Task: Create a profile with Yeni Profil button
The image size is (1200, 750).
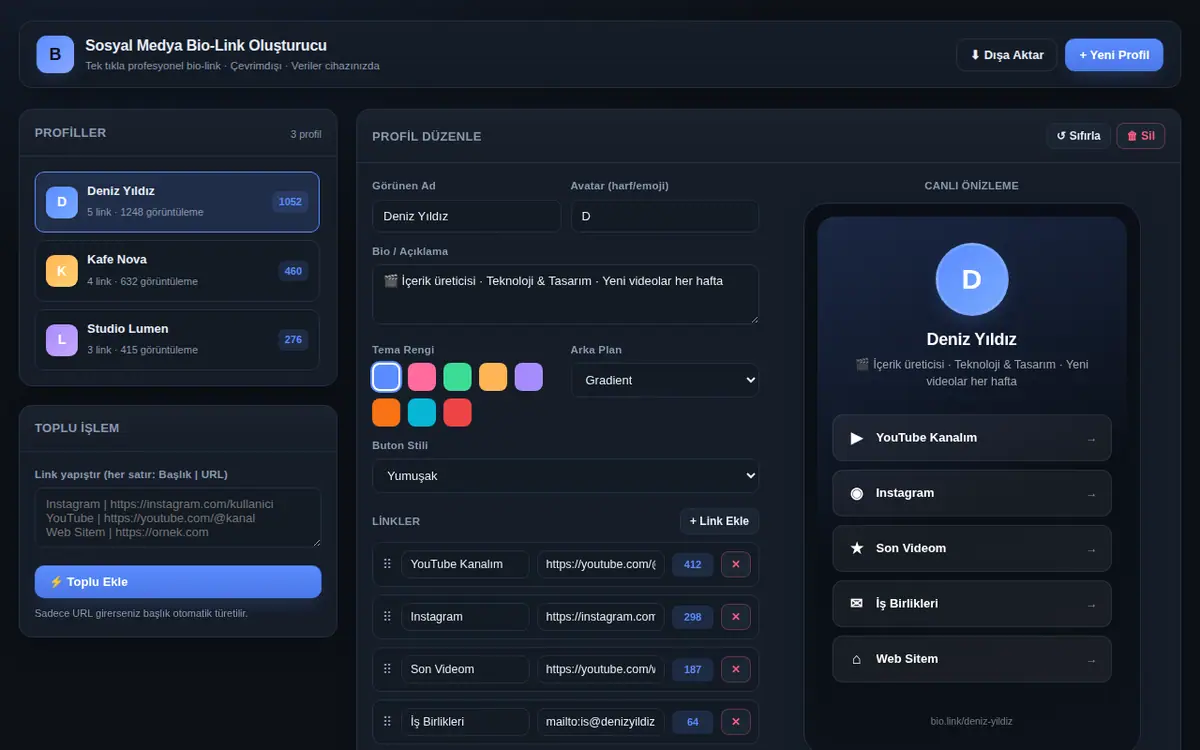Action: [x=1114, y=55]
